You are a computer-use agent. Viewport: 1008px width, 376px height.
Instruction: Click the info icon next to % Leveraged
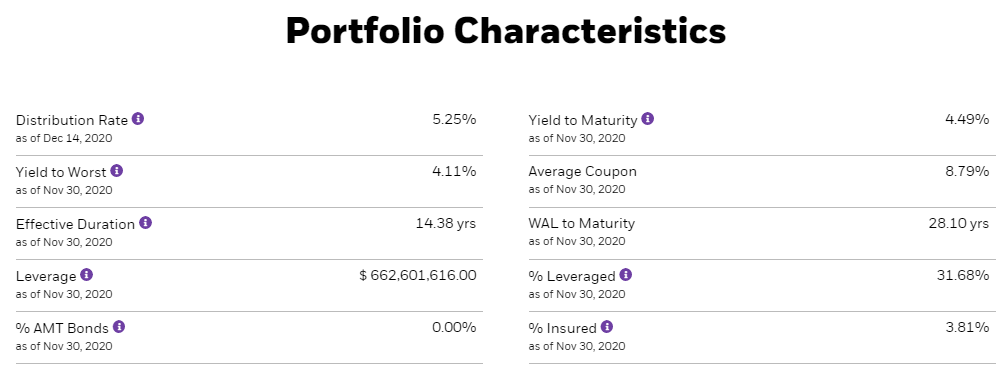(x=626, y=275)
